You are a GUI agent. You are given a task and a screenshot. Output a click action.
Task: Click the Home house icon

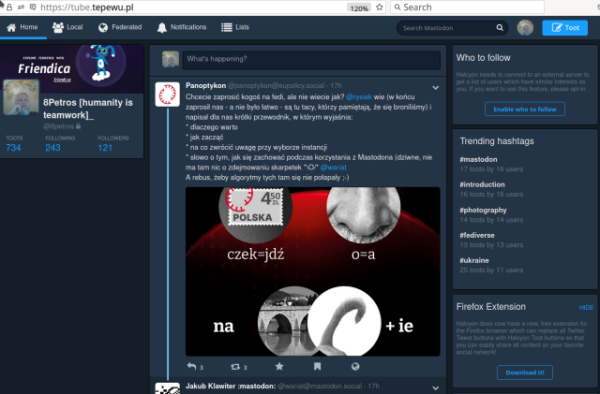click(x=11, y=28)
